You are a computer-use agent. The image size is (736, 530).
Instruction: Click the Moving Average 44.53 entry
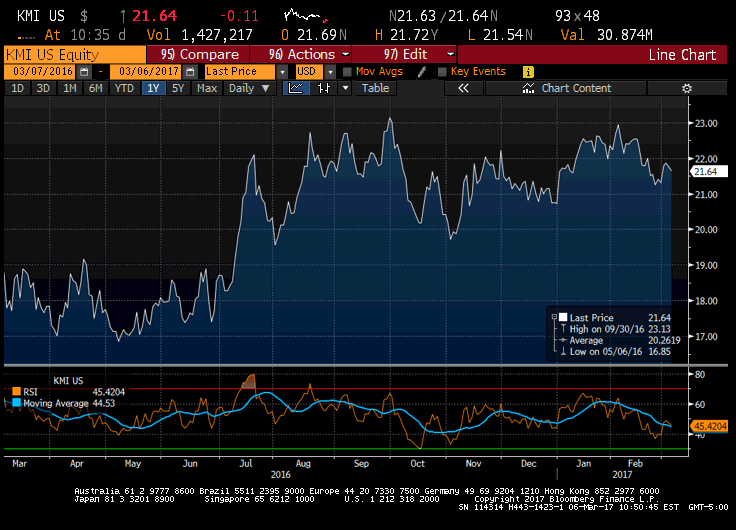click(x=64, y=403)
